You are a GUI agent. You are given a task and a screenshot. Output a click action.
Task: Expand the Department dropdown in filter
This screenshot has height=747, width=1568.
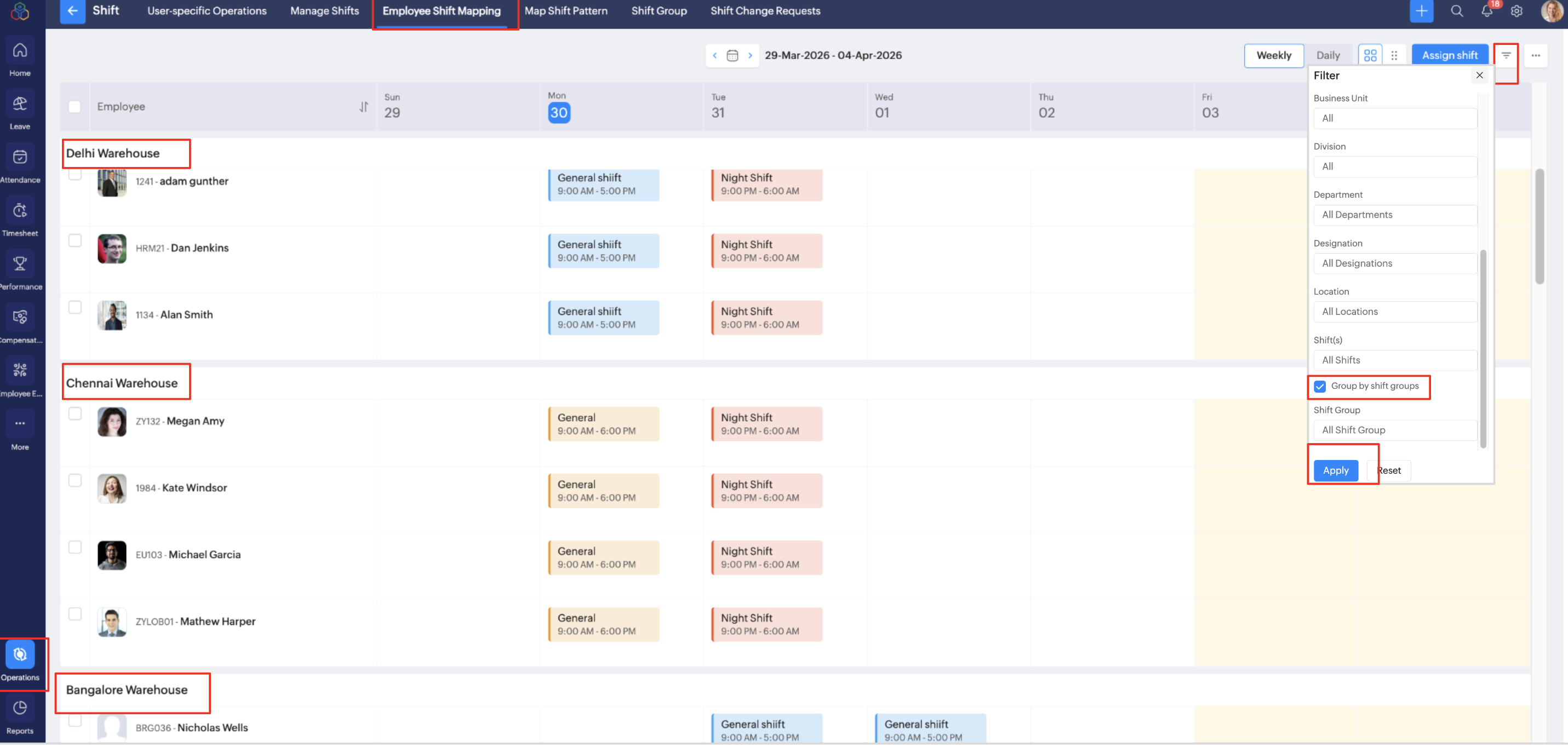tap(1394, 215)
